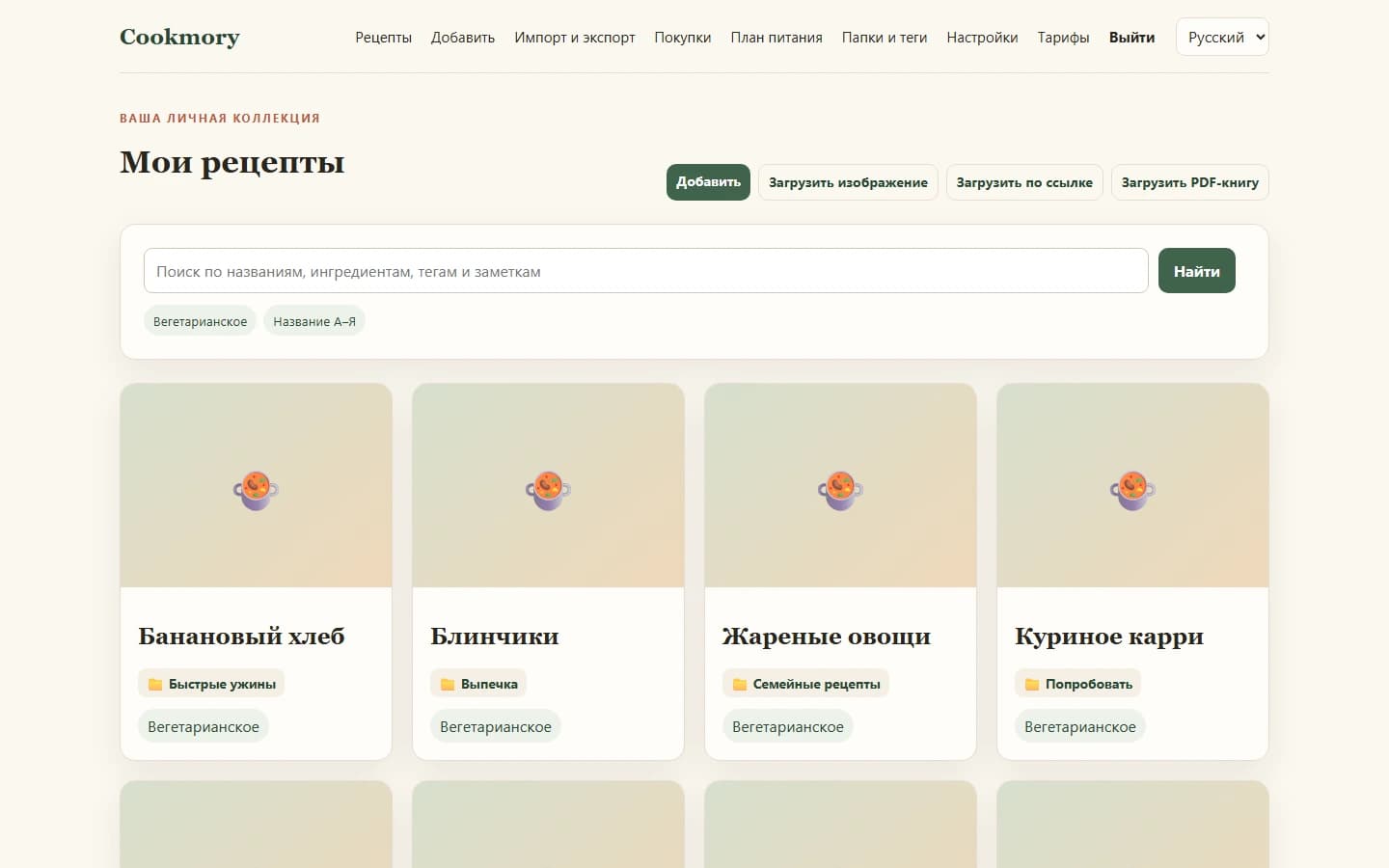Screen dimensions: 1389x868
Task: Open the Покупки shopping page
Action: coord(683,38)
